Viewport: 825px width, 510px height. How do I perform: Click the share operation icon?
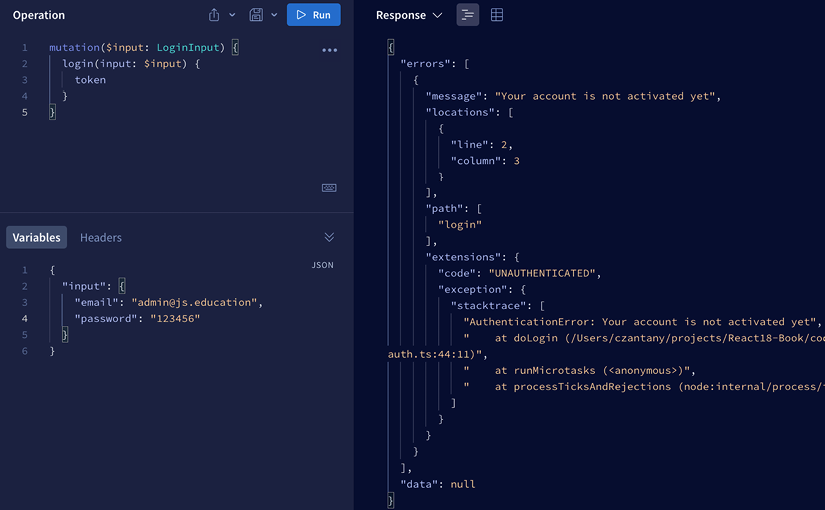tap(214, 15)
